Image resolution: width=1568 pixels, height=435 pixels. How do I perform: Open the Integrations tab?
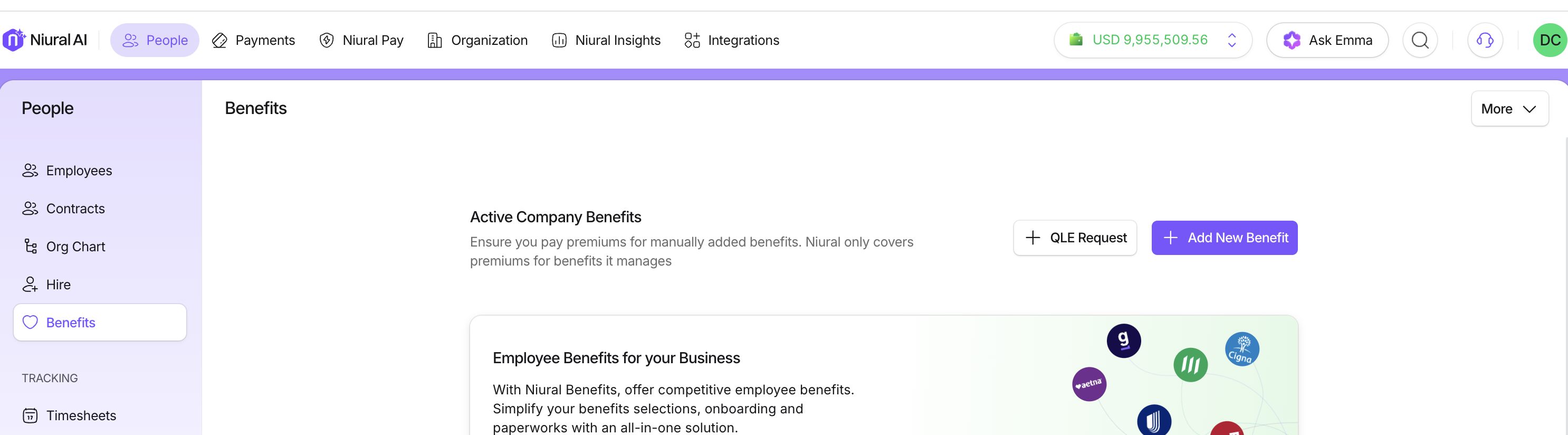pos(731,40)
